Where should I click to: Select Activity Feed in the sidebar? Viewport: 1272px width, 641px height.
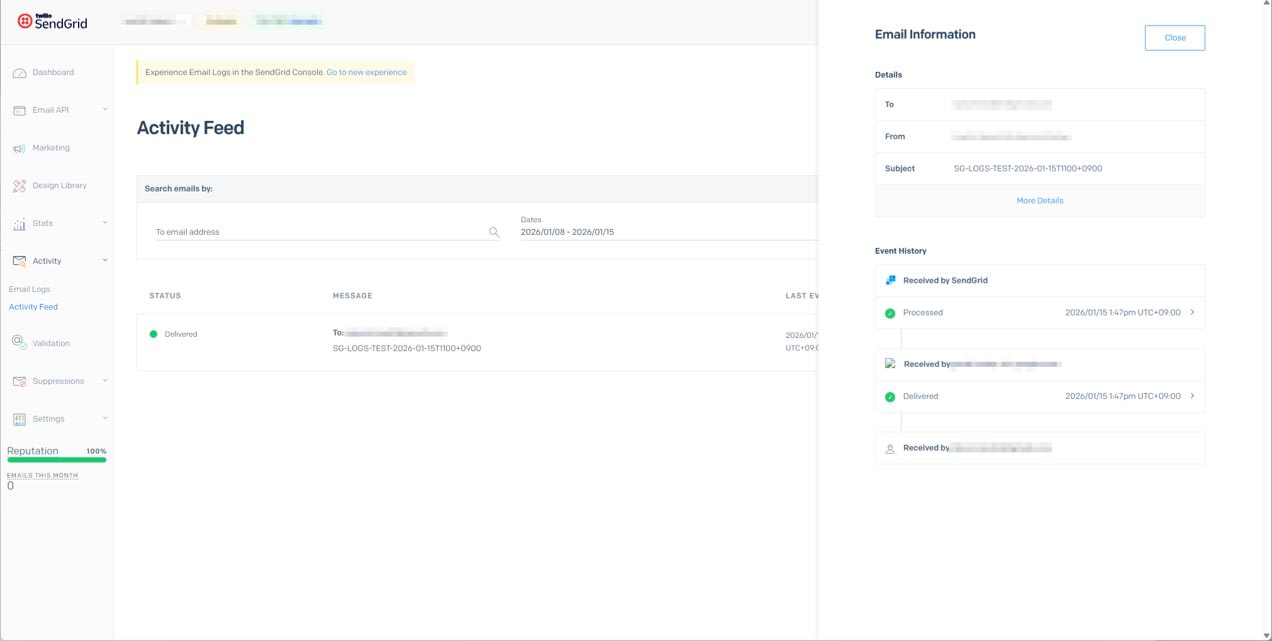(x=33, y=307)
